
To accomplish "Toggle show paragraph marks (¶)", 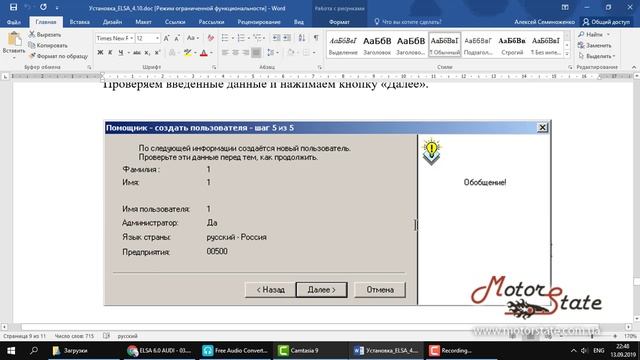I will tap(316, 38).
